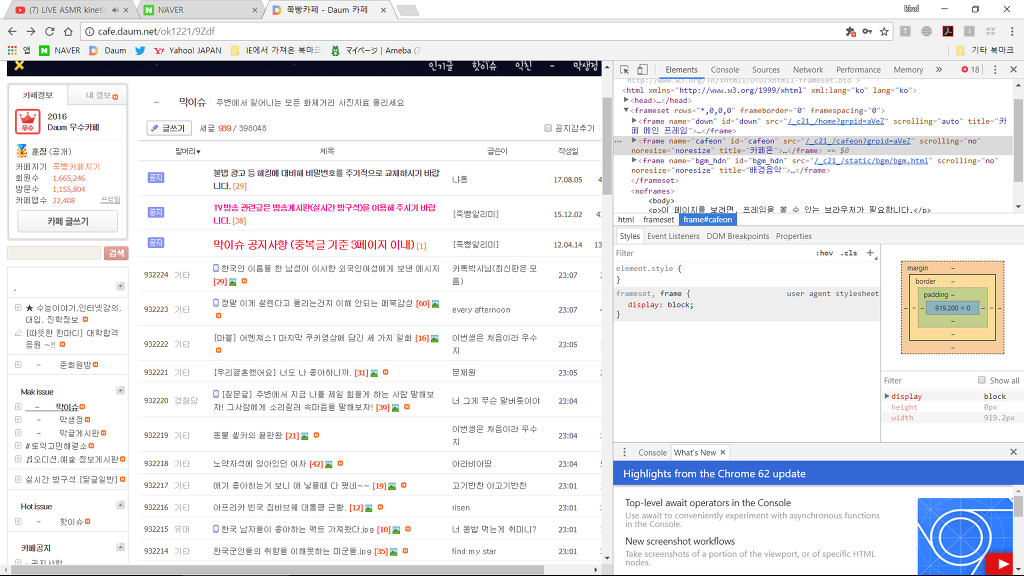Expand the head element node
The height and width of the screenshot is (576, 1024).
click(x=626, y=100)
